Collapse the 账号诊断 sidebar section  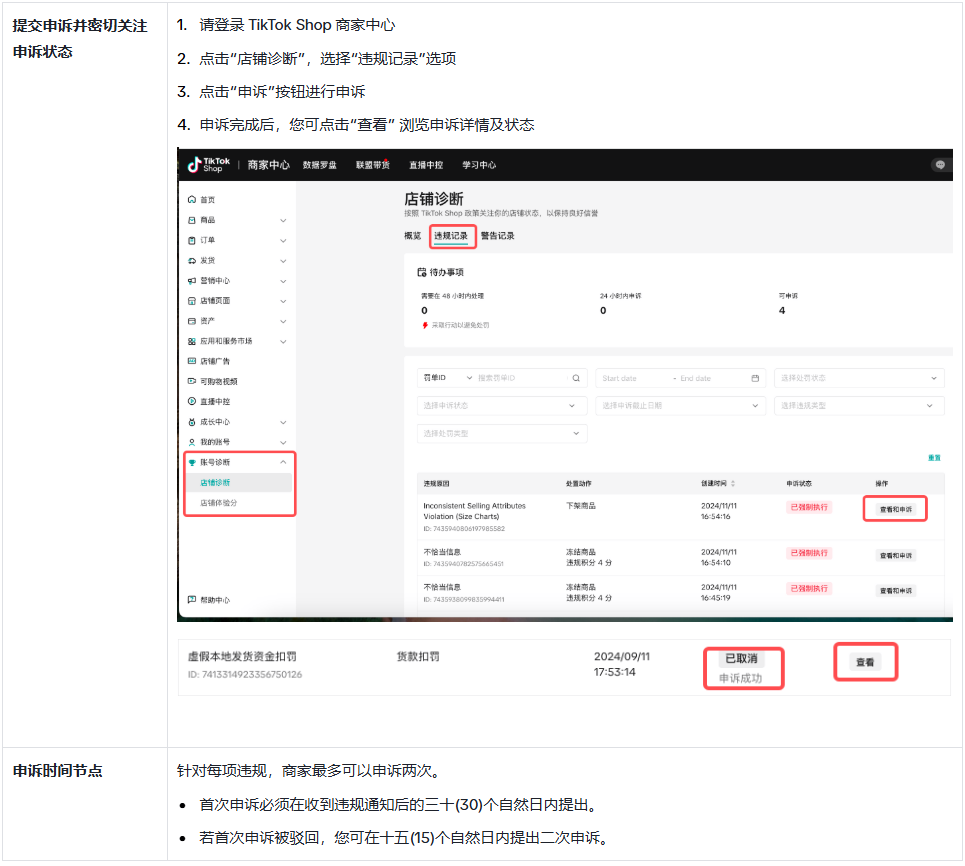tap(283, 462)
